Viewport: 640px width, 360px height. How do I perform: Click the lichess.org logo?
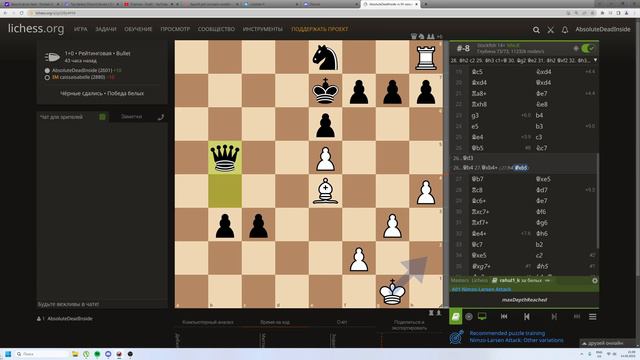pos(36,29)
